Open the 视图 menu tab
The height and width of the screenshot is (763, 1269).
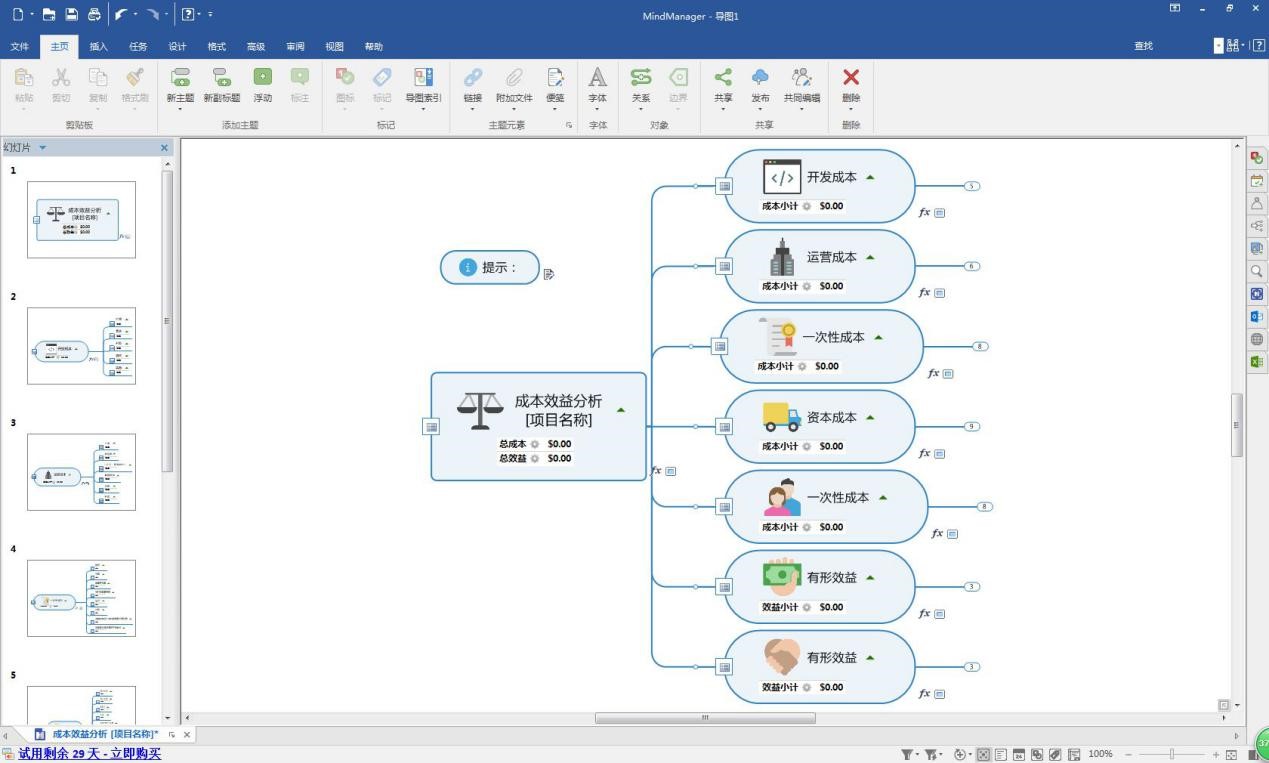click(x=334, y=46)
